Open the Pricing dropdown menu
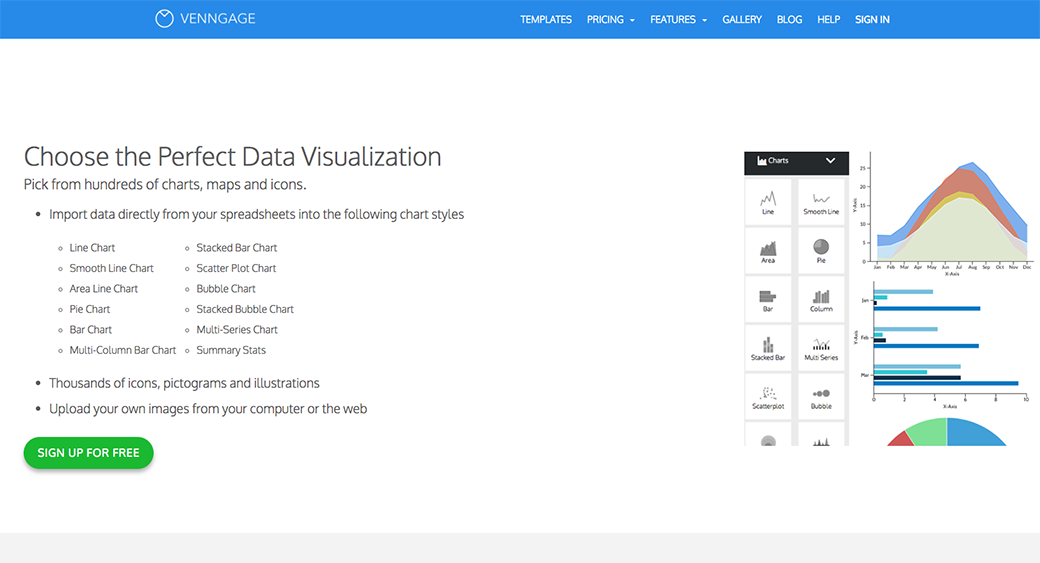1040x563 pixels. click(x=611, y=20)
